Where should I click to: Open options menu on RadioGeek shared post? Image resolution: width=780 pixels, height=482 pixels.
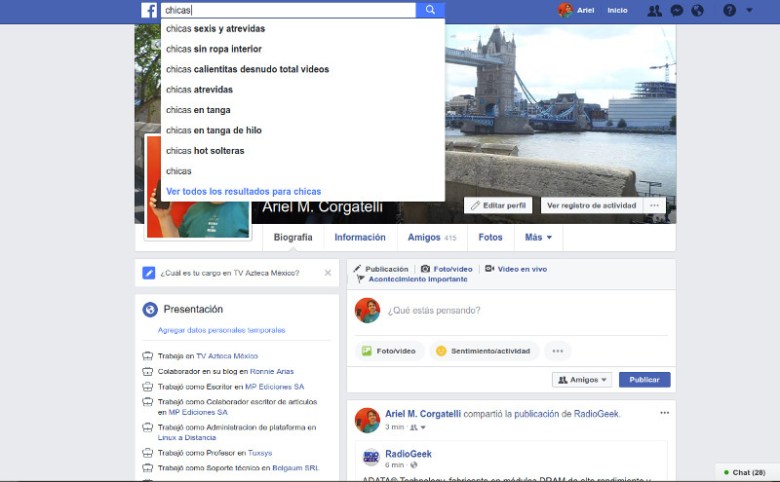point(664,412)
